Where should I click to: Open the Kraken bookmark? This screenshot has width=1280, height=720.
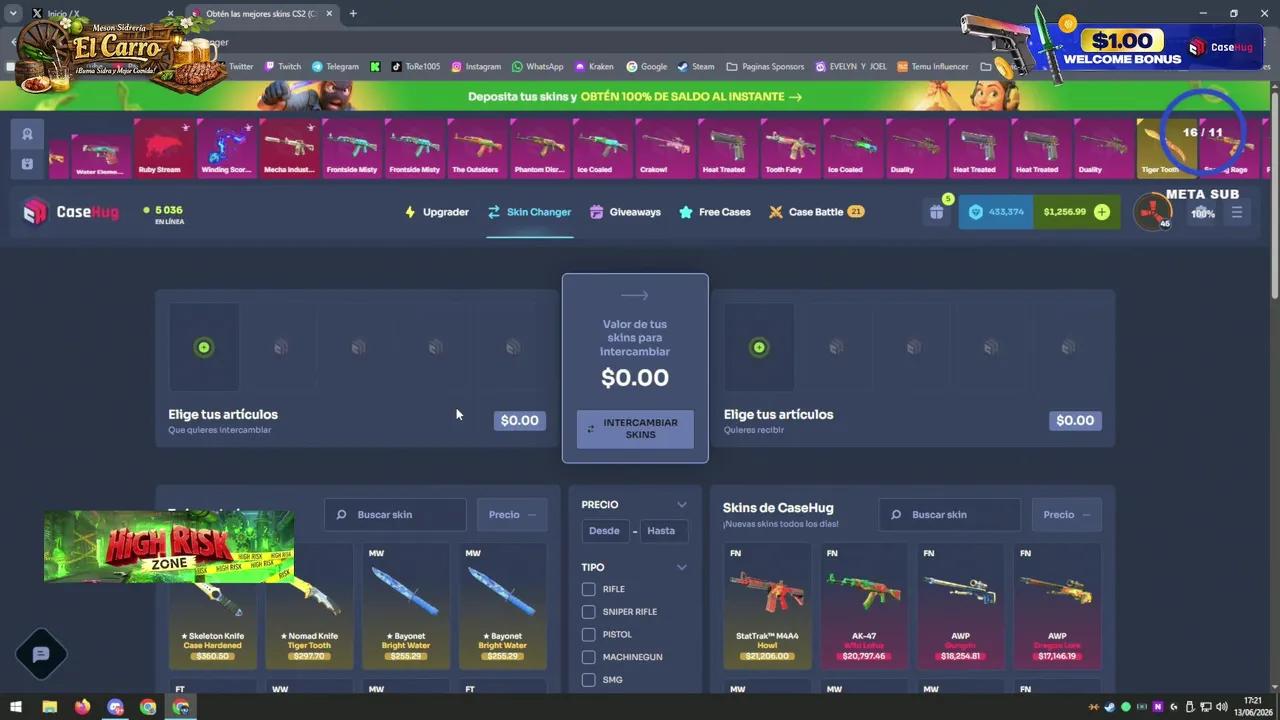(x=594, y=67)
